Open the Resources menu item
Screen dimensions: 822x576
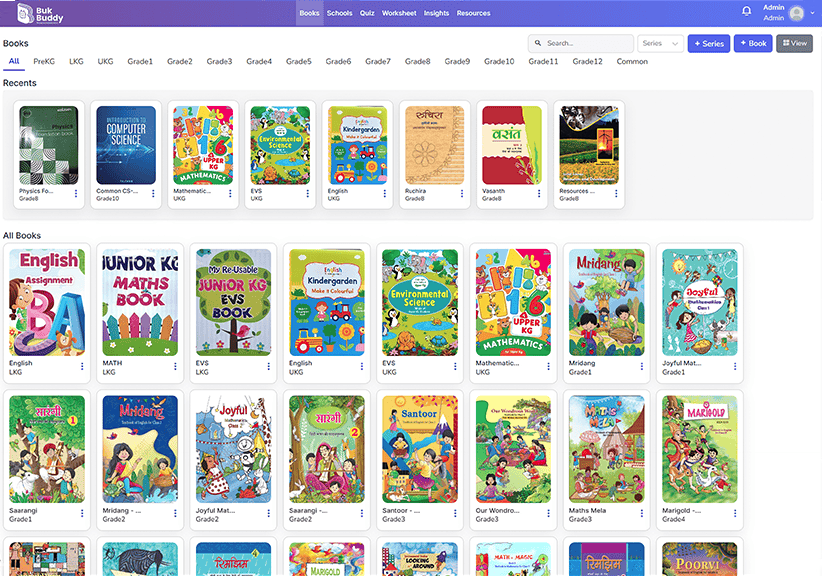click(473, 13)
